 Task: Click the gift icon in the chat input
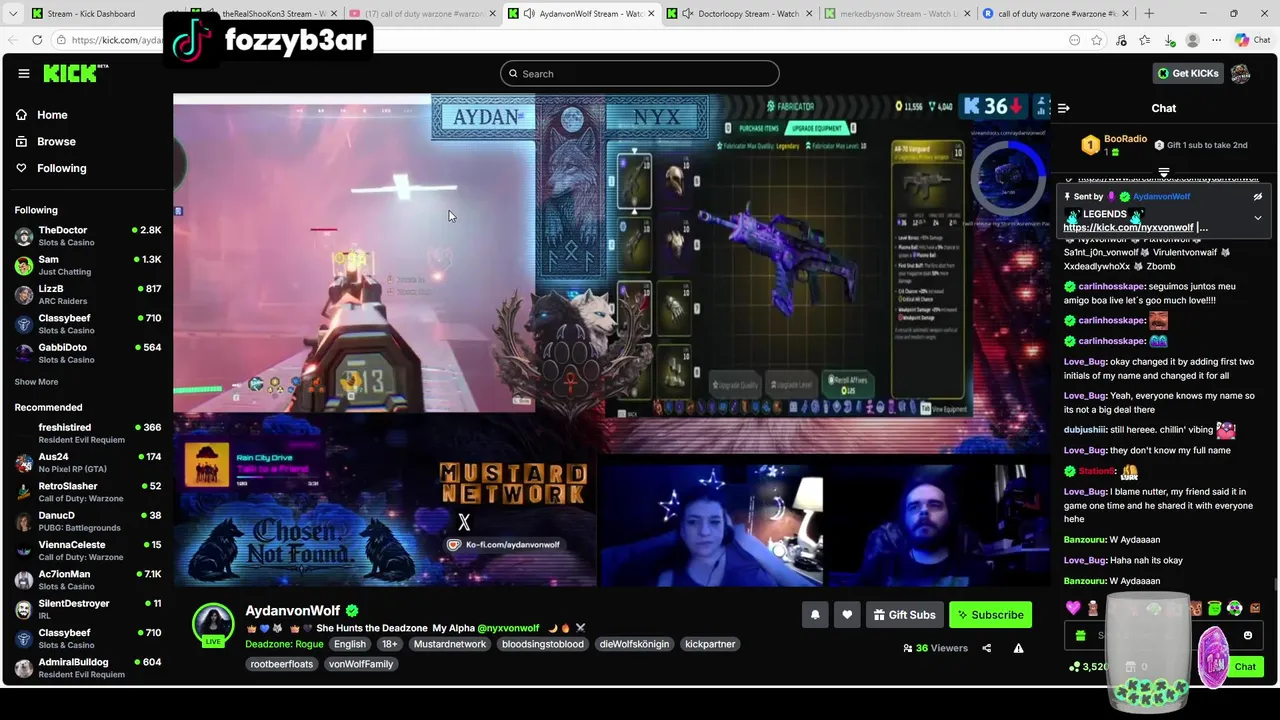(x=1080, y=635)
